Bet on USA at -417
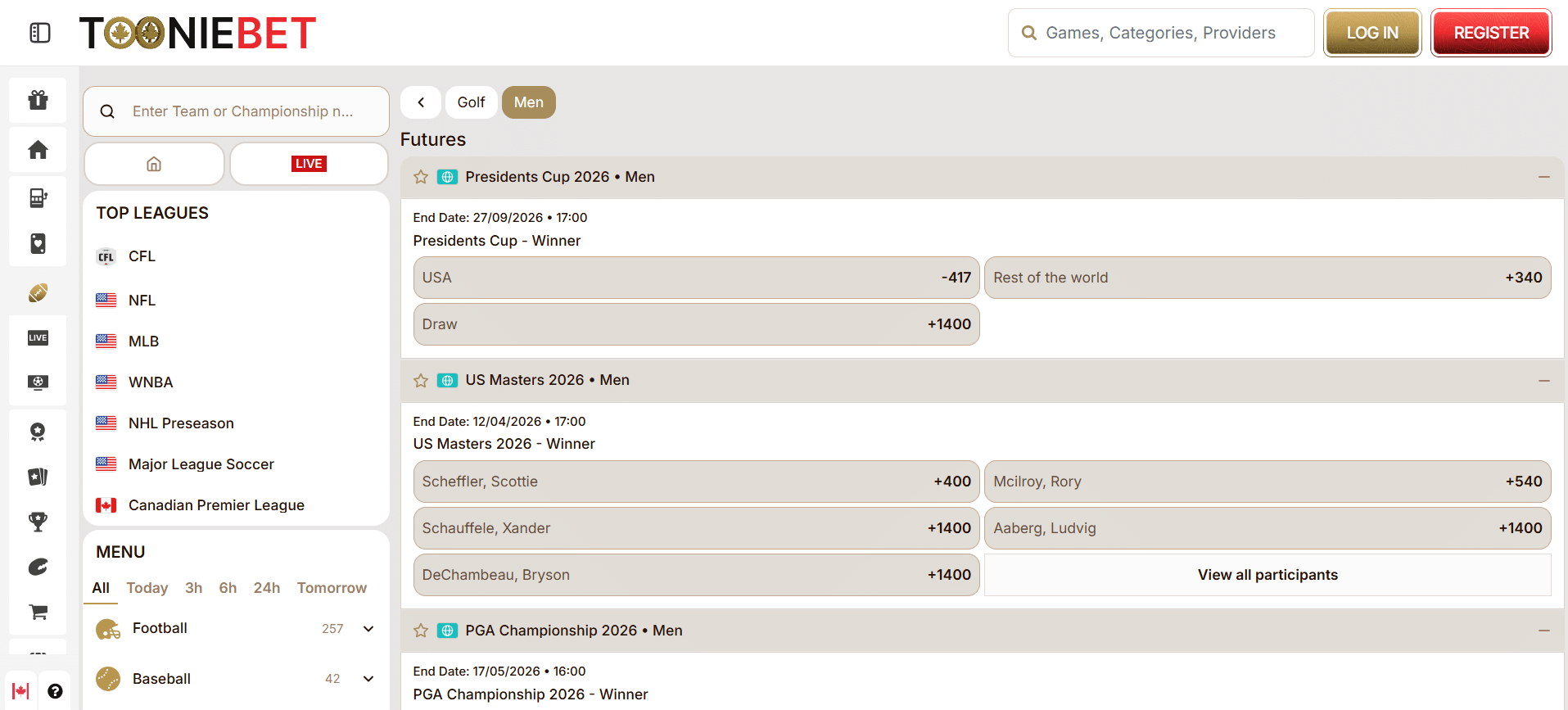The image size is (1568, 710). (696, 278)
